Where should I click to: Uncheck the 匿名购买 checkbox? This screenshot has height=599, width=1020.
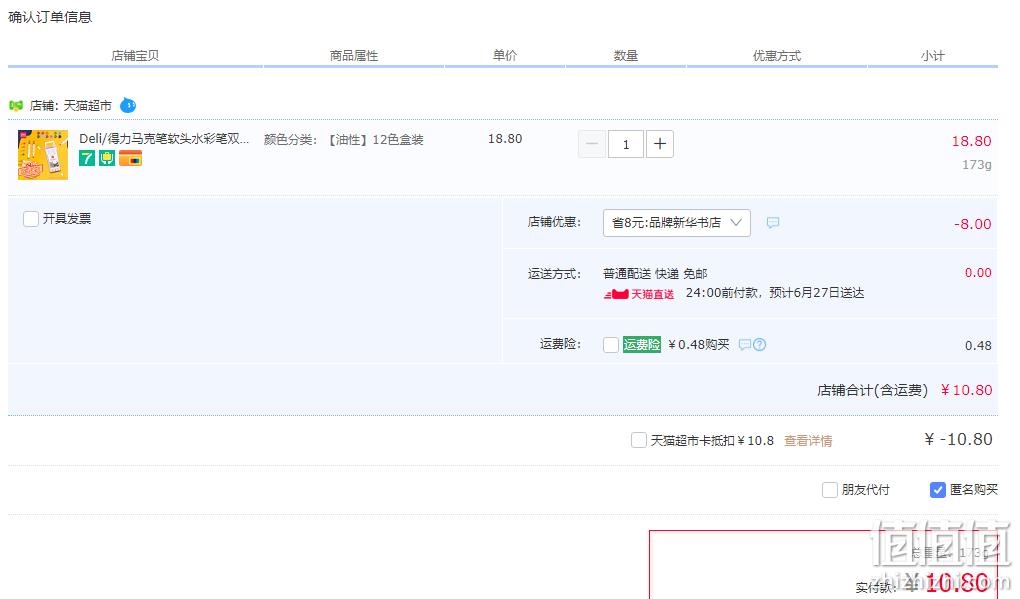(937, 490)
